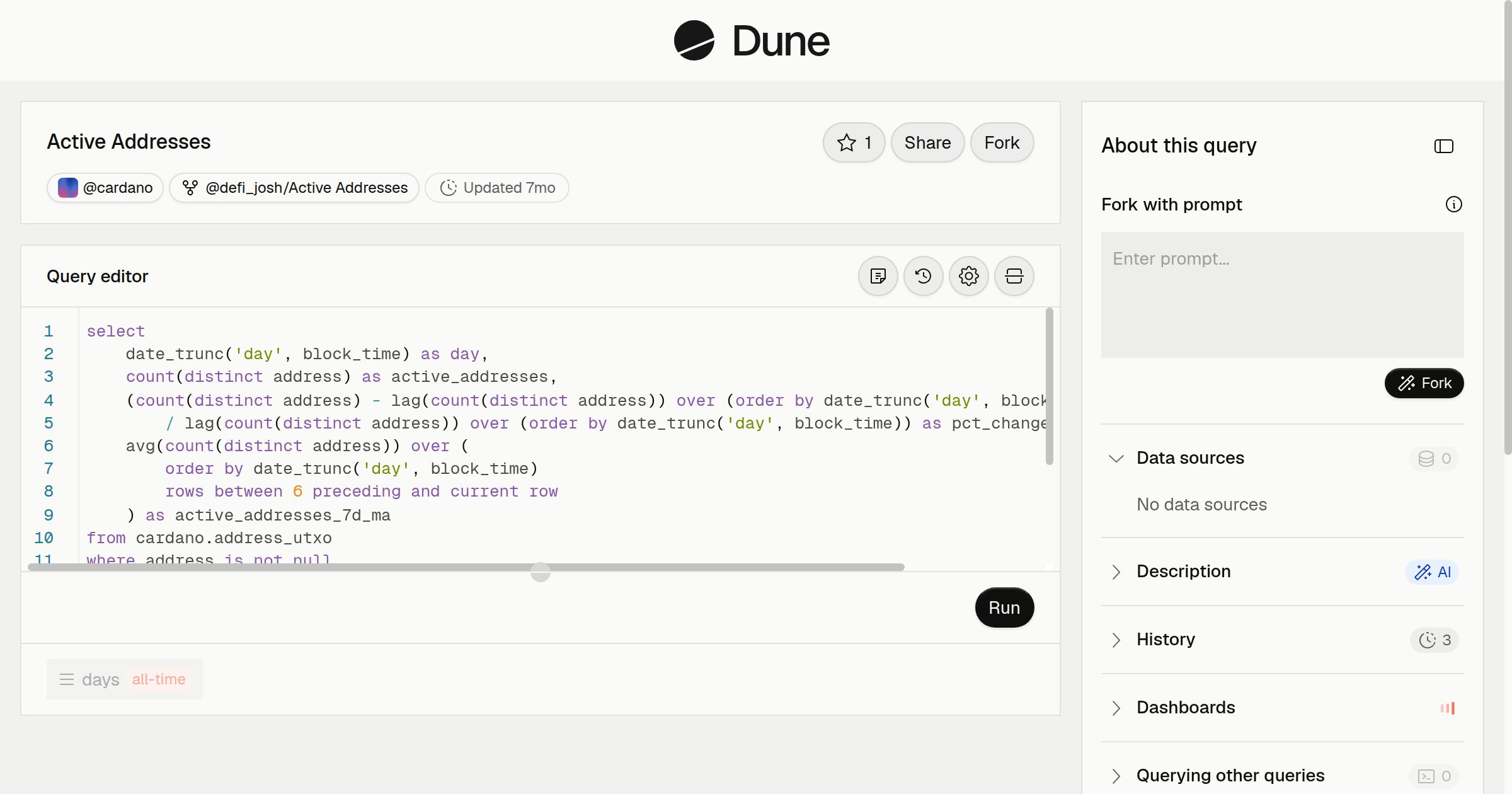Toggle the editor layout icon

[x=1014, y=276]
